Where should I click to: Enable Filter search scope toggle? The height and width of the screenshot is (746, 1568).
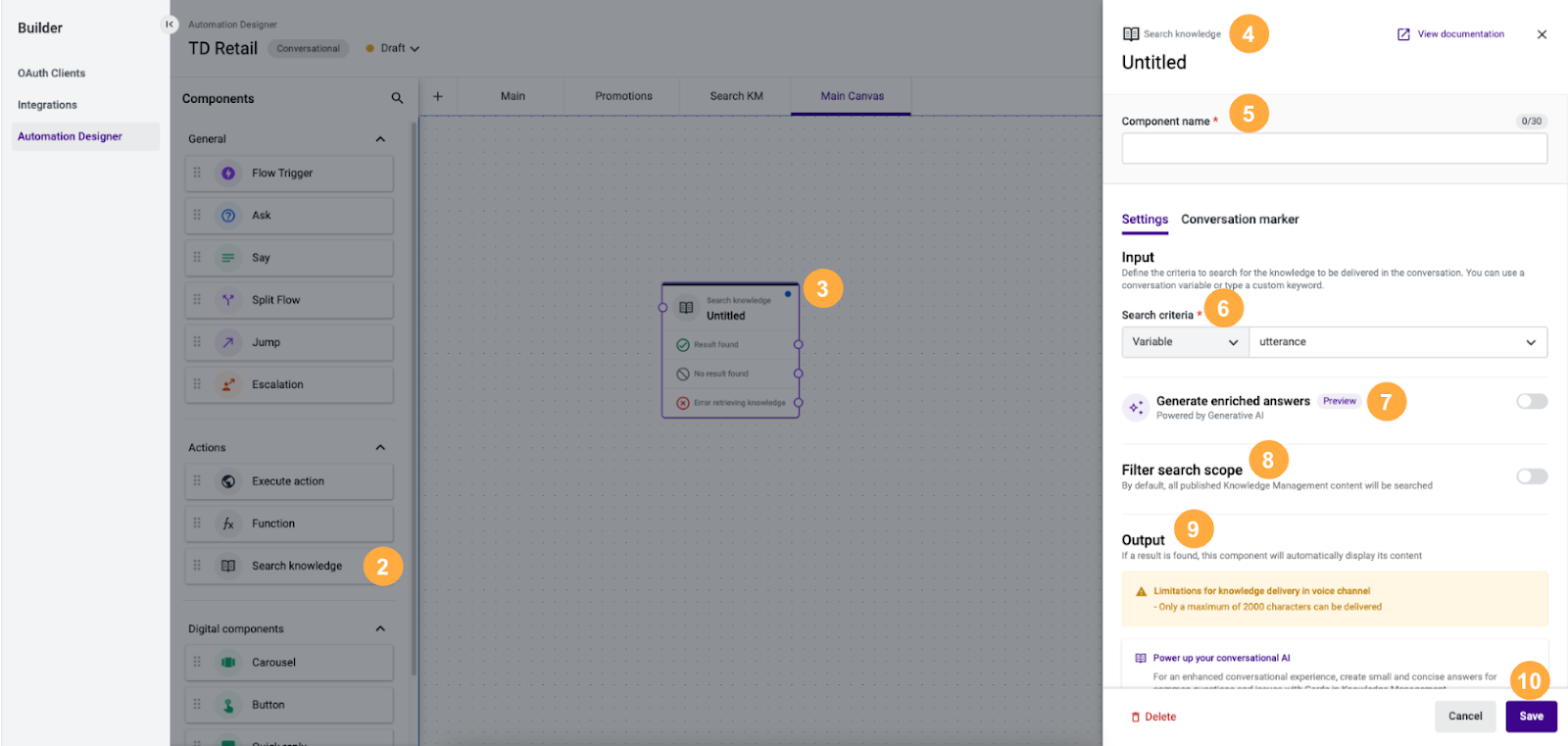pos(1532,476)
